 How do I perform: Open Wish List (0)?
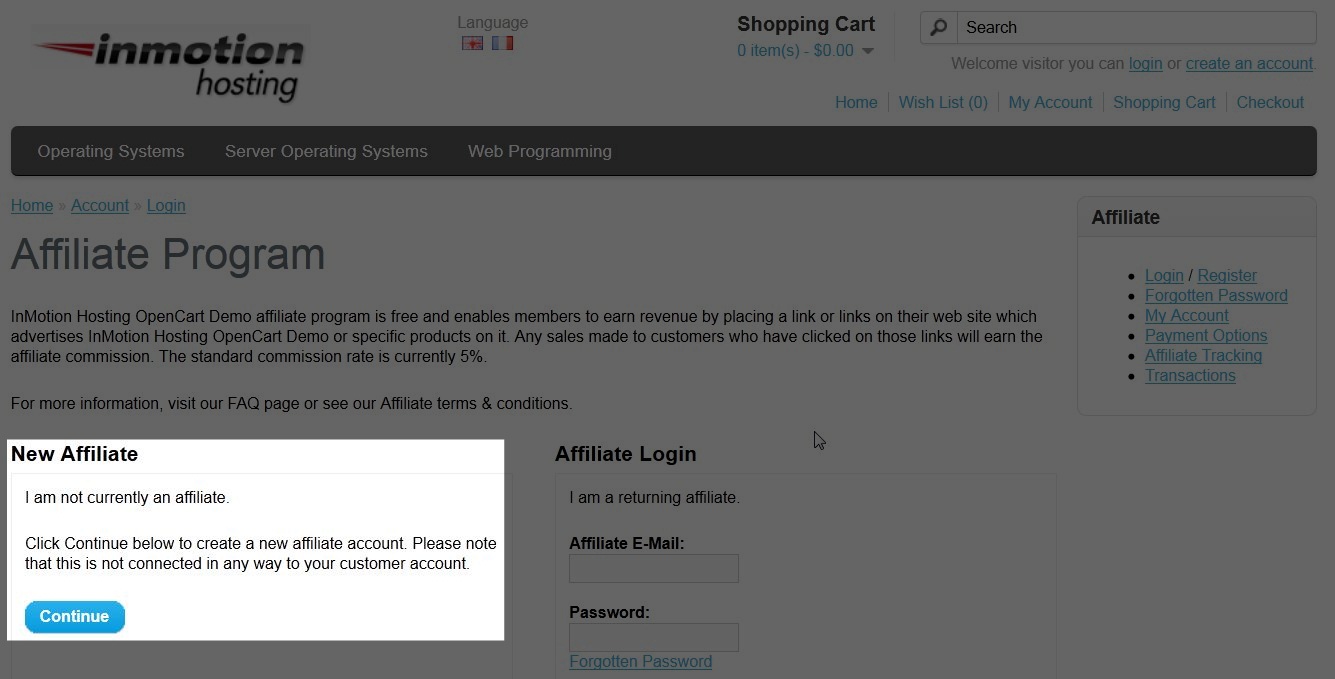[943, 102]
